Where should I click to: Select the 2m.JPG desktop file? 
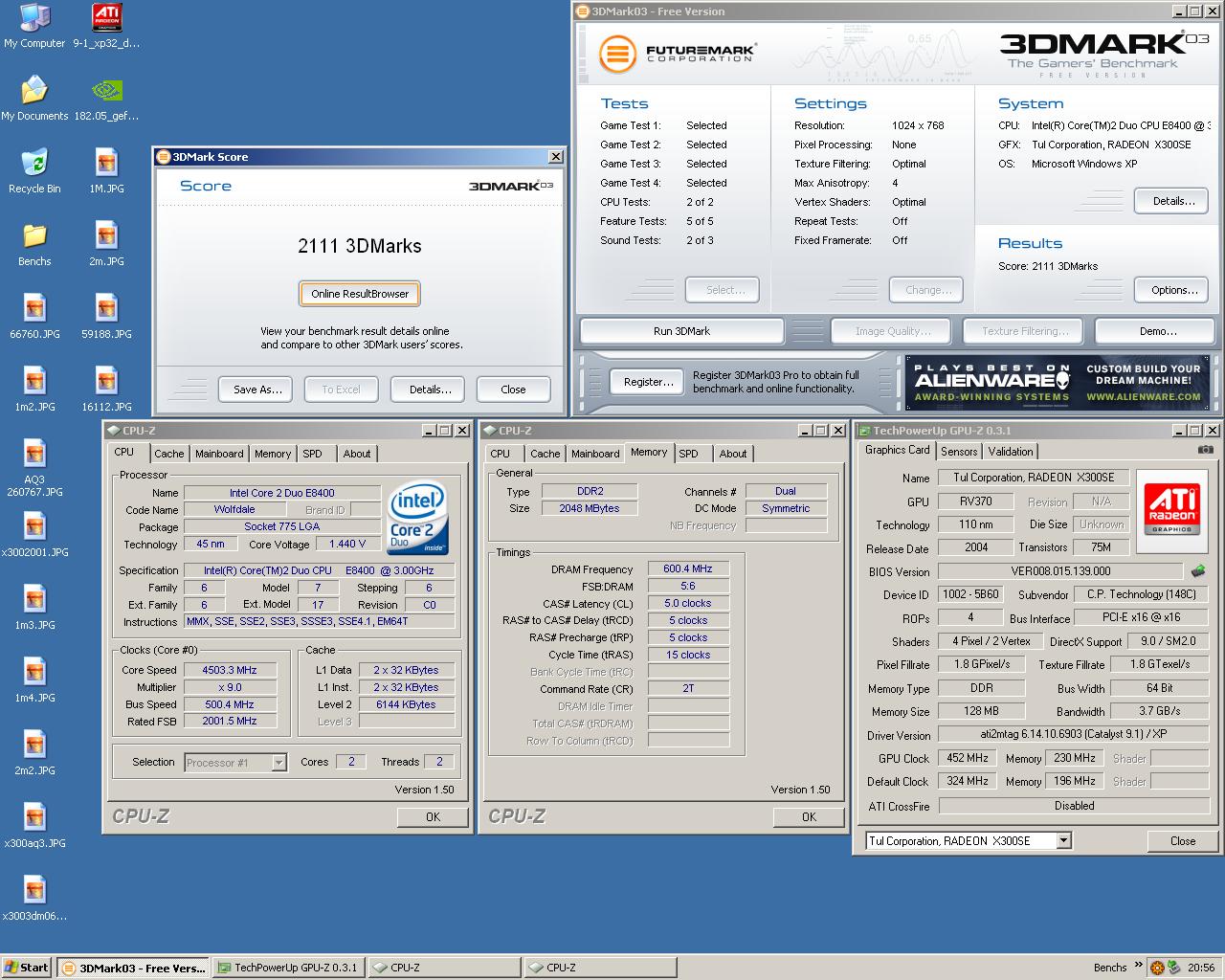(106, 244)
